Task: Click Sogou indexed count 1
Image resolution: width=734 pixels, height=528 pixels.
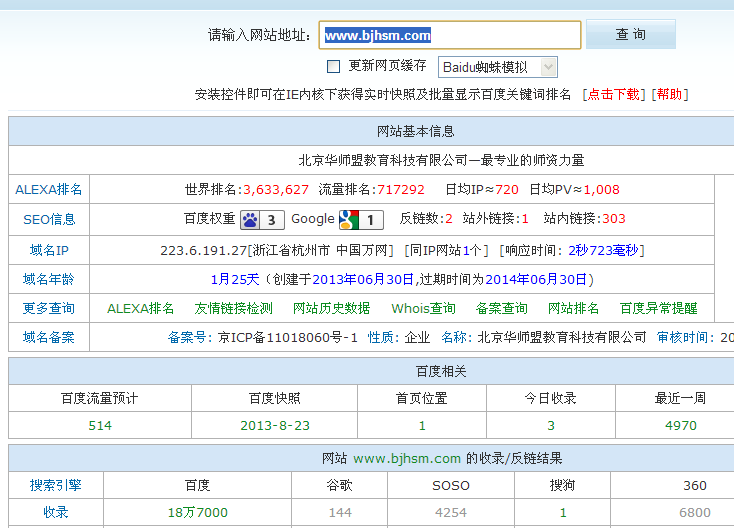Action: point(563,513)
